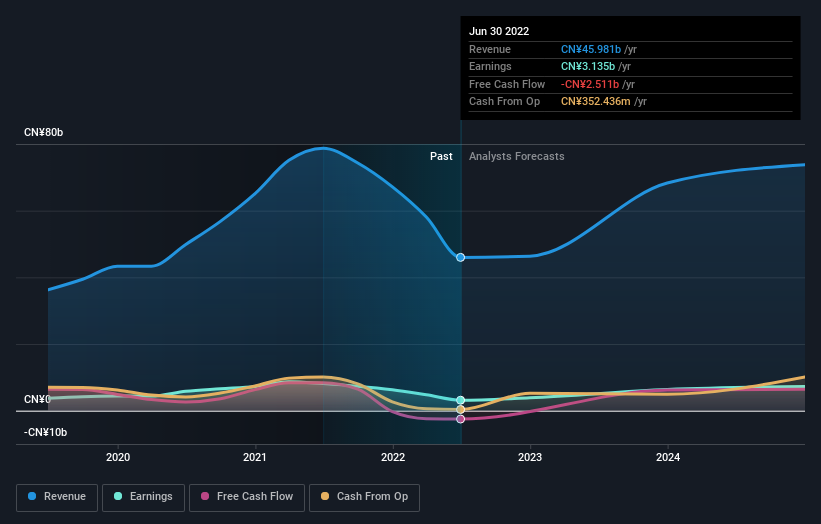Click the 2021 x-axis label
This screenshot has height=524, width=821.
point(255,457)
